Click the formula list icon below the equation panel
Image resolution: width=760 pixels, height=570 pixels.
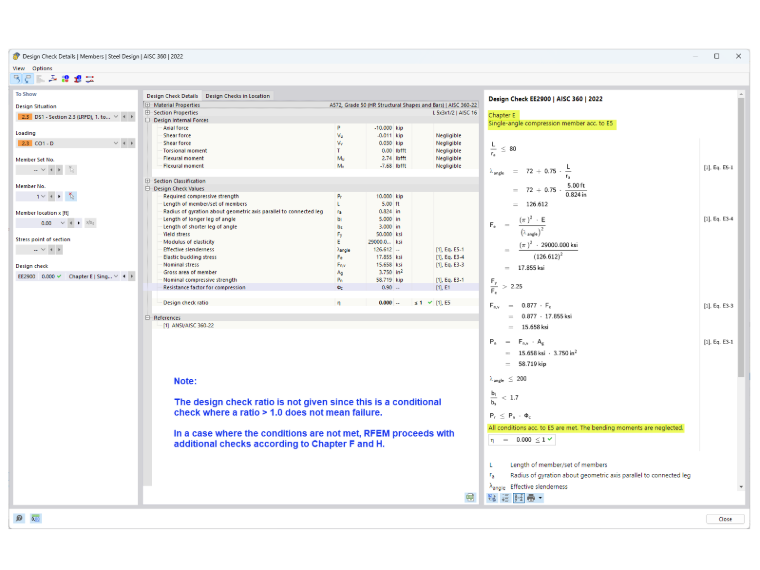click(505, 498)
